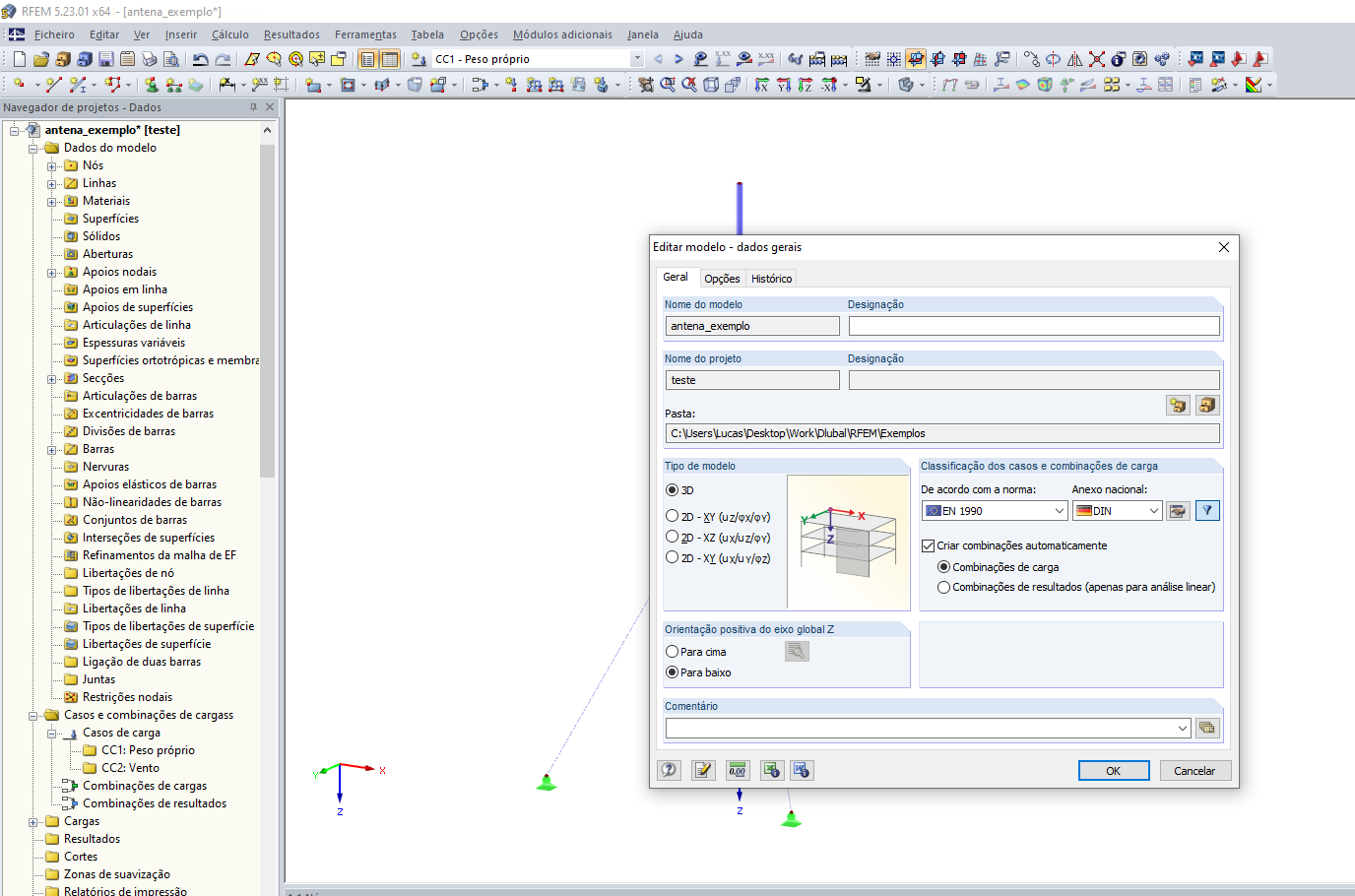Screen dimensions: 1355x896
Task: Open the red X axis view icon
Action: click(761, 85)
